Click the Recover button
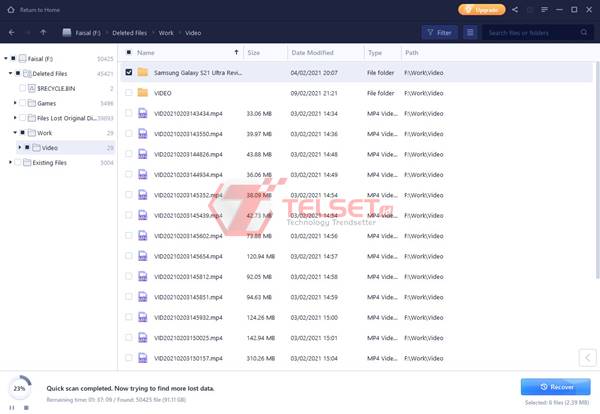The height and width of the screenshot is (414, 600). [x=555, y=386]
